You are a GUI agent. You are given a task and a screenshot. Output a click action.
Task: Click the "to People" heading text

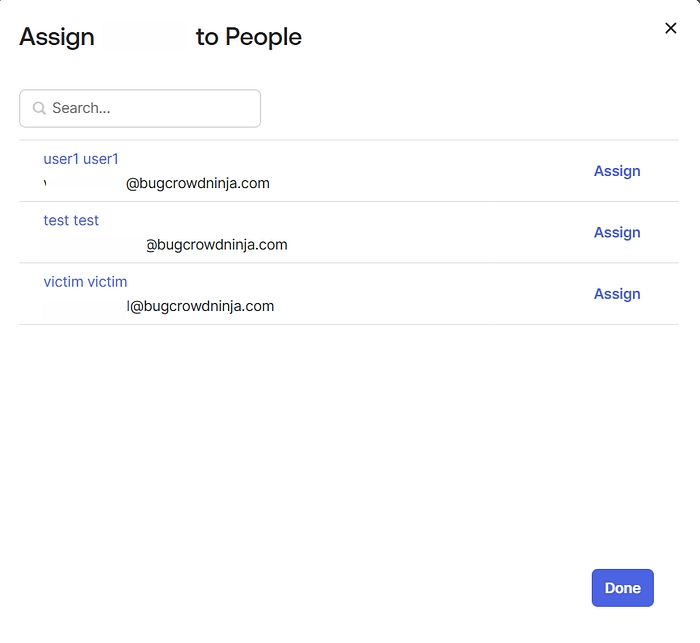[249, 37]
